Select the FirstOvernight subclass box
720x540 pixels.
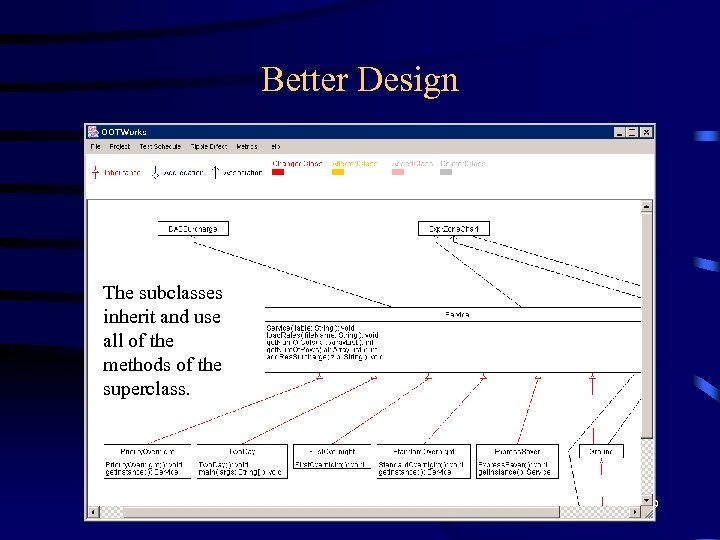[x=332, y=456]
